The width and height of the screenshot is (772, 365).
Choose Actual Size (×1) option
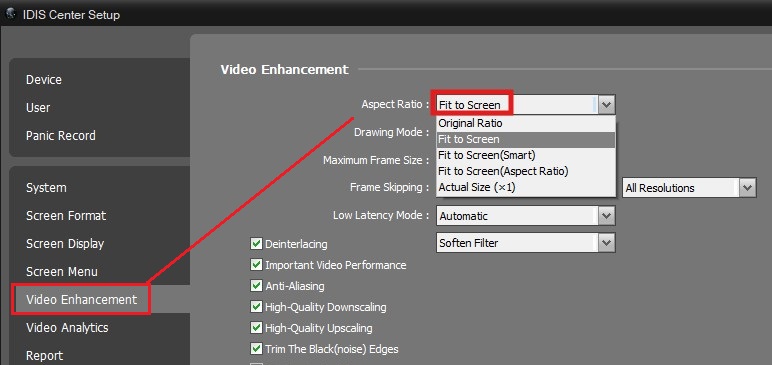click(526, 188)
